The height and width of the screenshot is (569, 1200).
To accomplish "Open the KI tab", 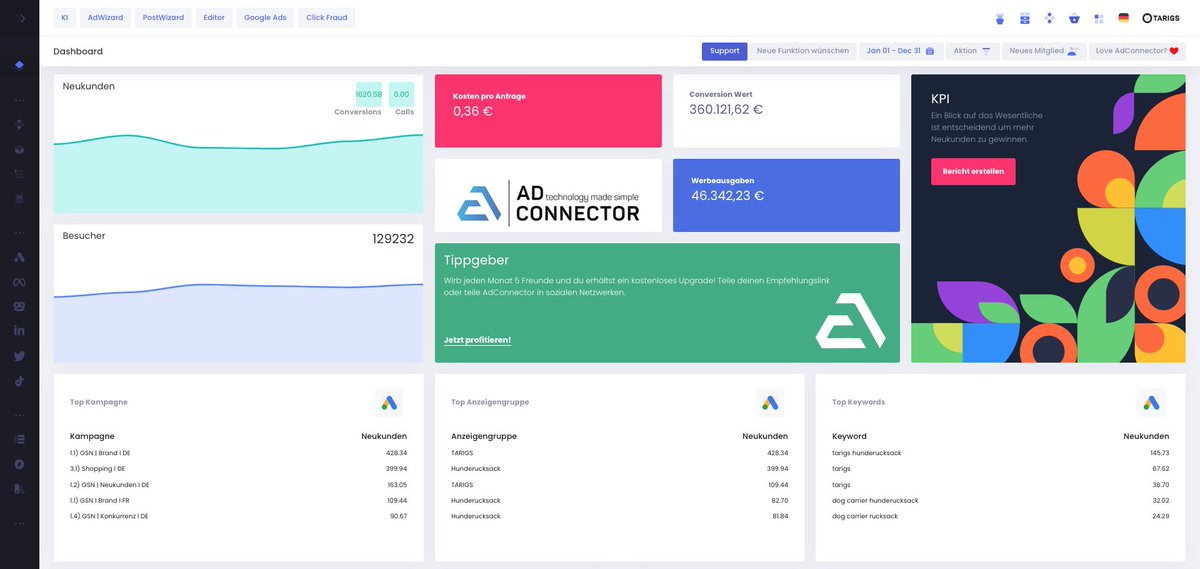I will point(65,17).
